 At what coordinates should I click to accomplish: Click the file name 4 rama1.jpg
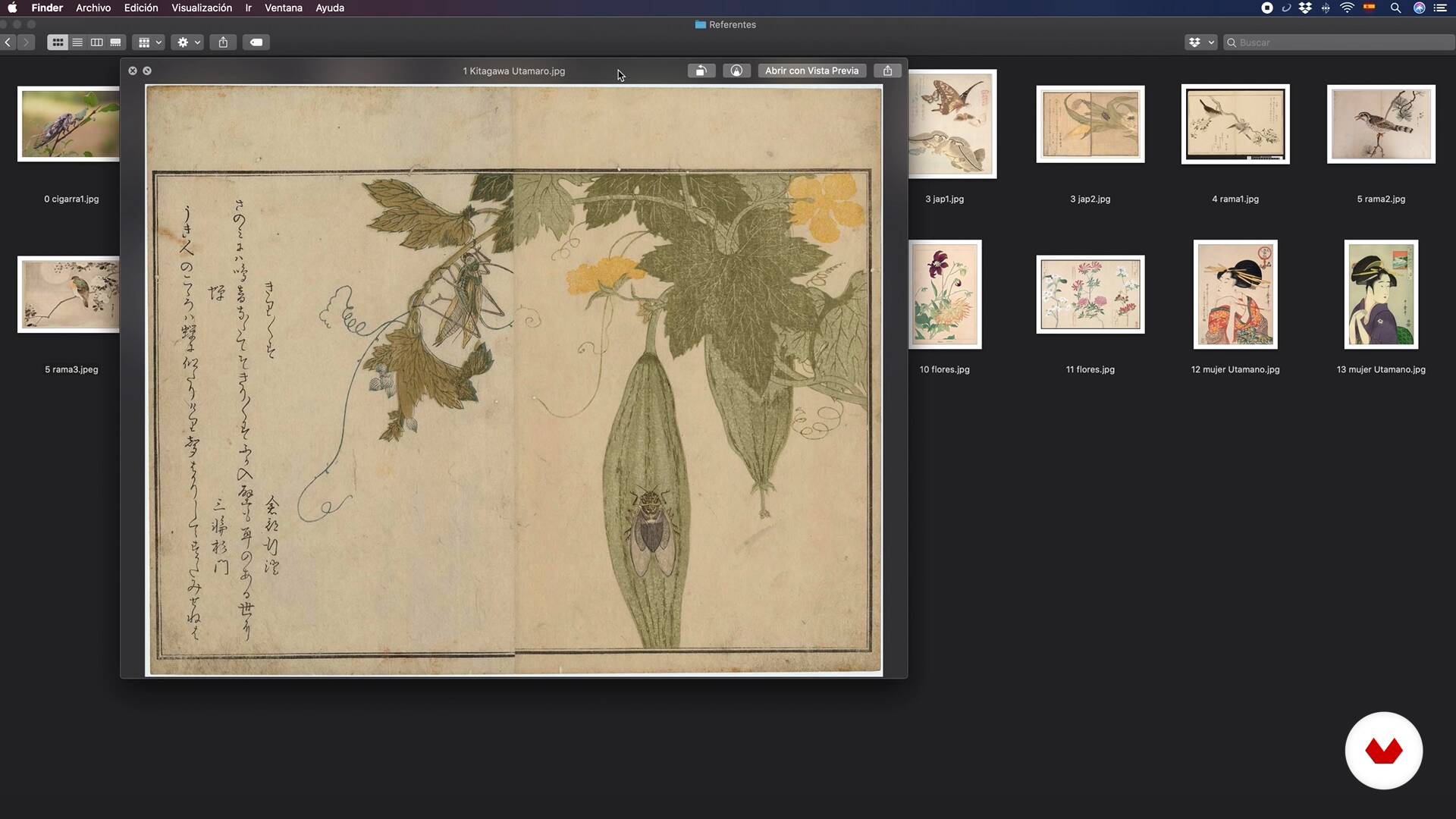point(1235,199)
